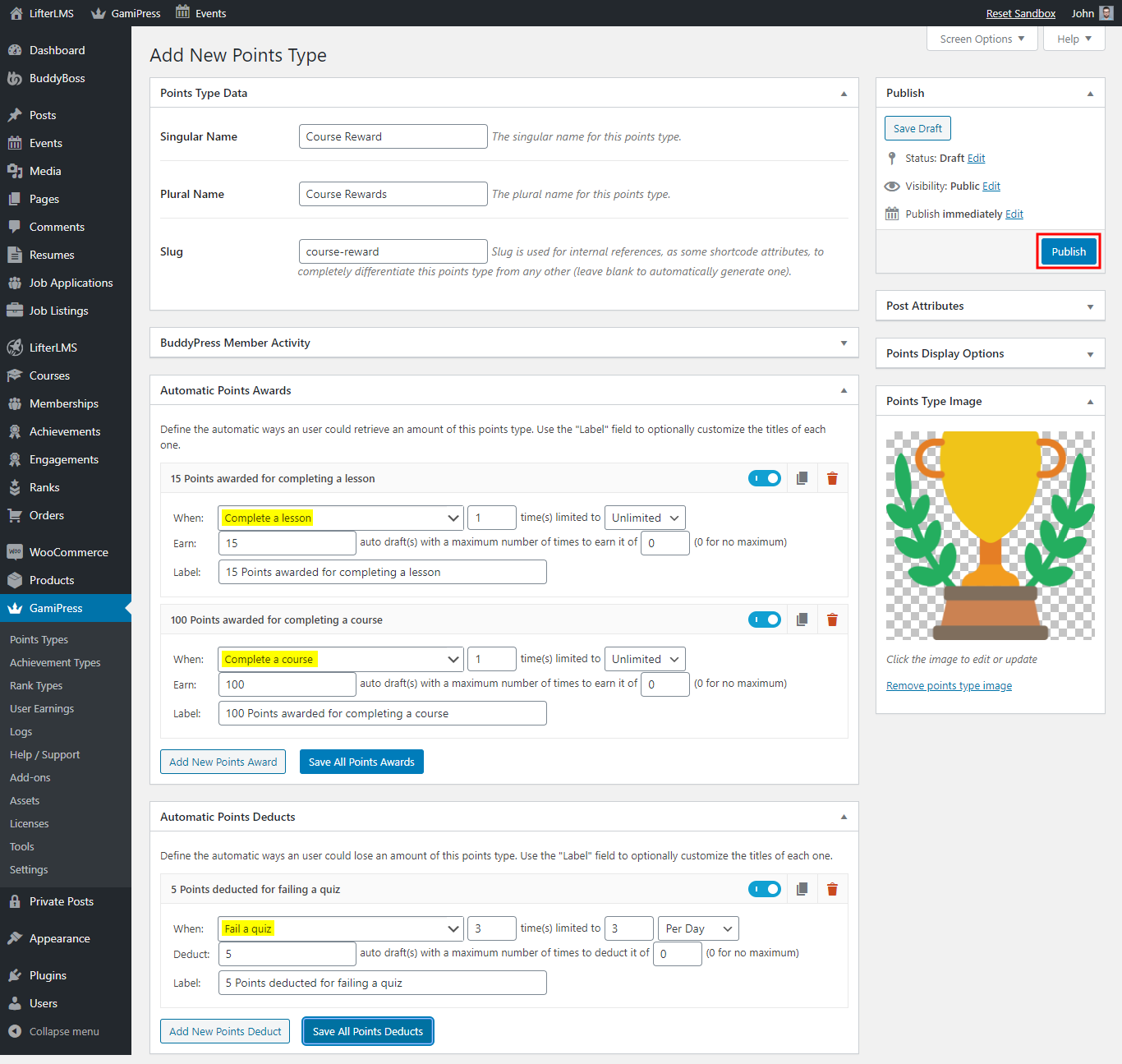Image resolution: width=1122 pixels, height=1064 pixels.
Task: Duplicate the 100 points course award rule
Action: point(802,619)
